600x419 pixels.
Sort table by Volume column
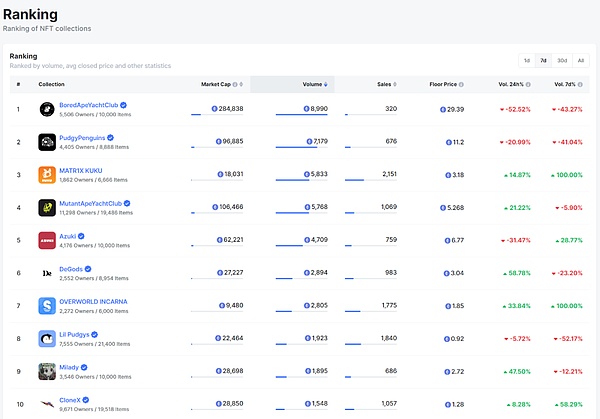(312, 84)
